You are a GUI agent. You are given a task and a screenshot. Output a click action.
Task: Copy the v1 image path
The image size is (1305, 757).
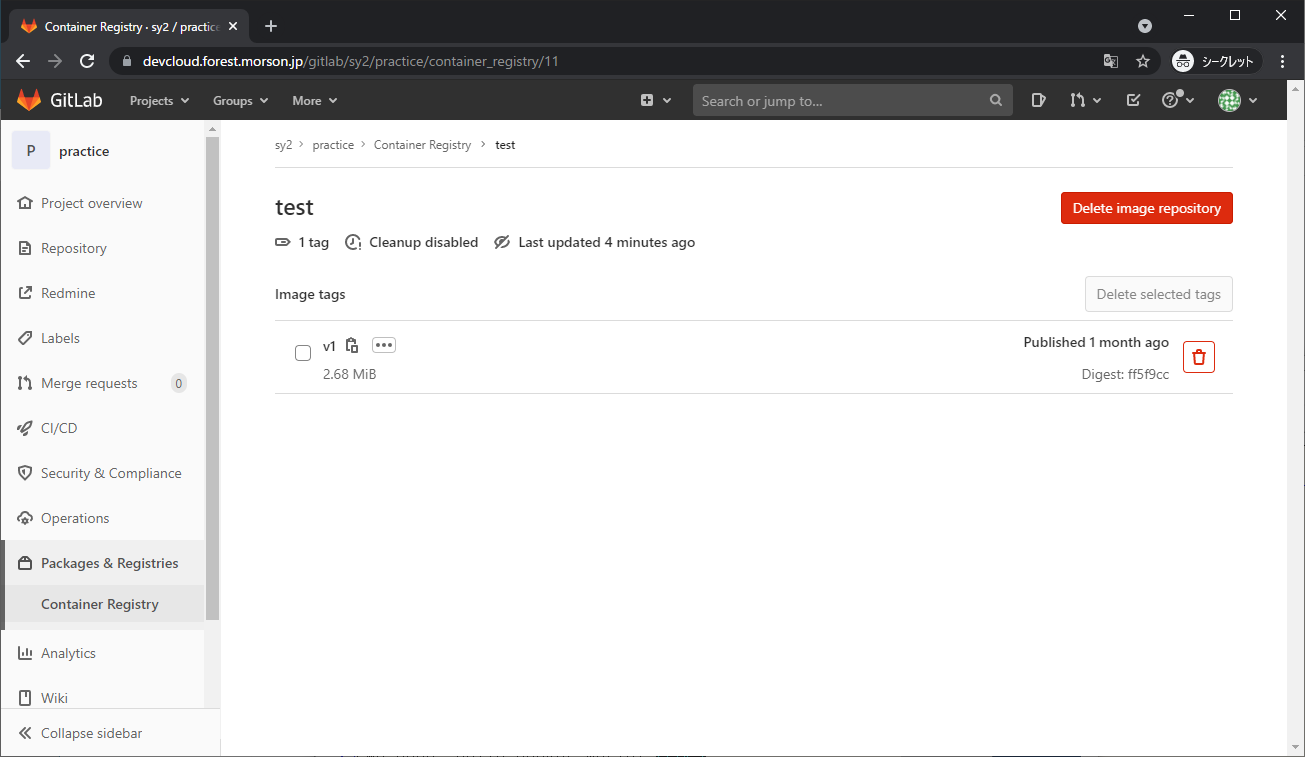click(352, 346)
